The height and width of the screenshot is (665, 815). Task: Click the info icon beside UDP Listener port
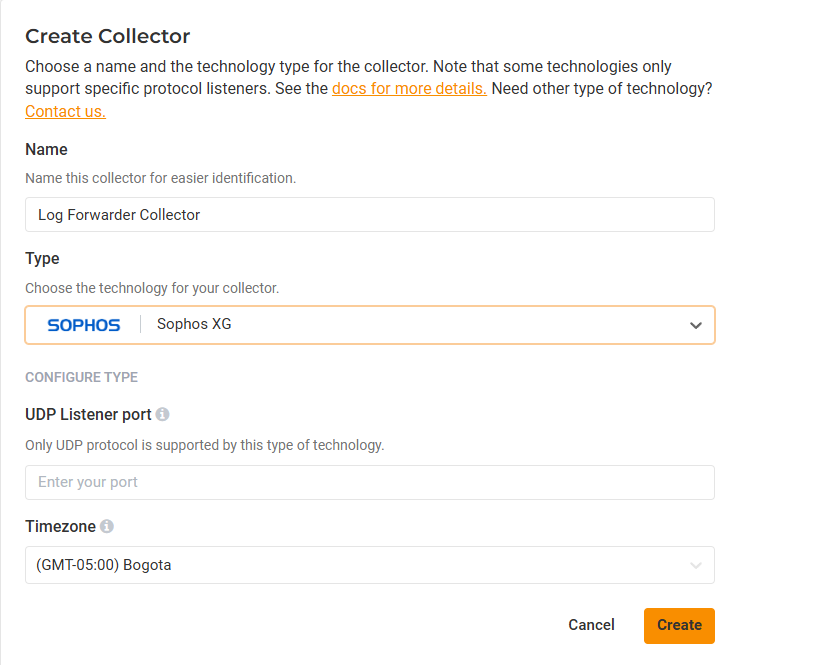(163, 414)
